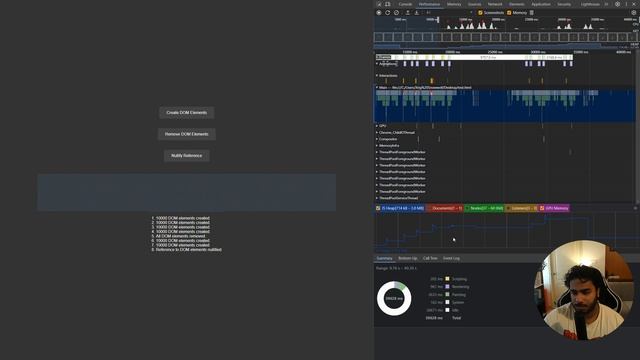Open the Call Tree tab
640x360 pixels.
430,258
